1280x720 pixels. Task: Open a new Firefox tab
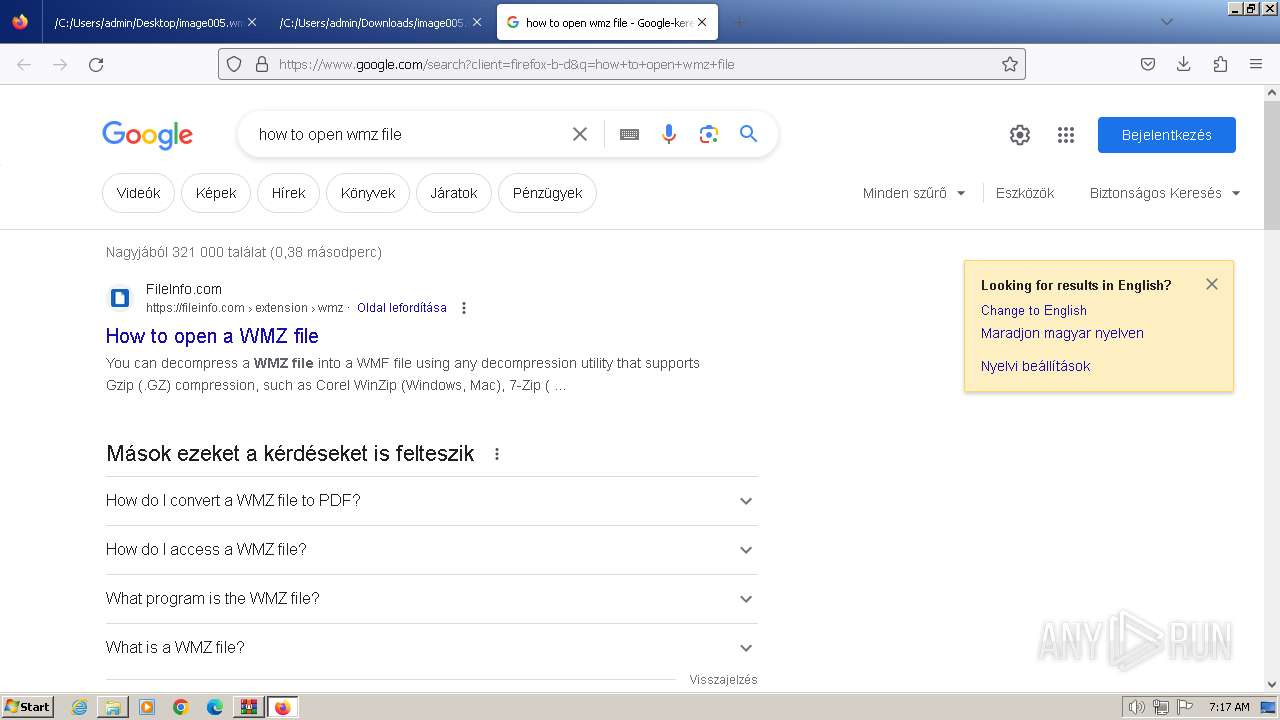[739, 22]
